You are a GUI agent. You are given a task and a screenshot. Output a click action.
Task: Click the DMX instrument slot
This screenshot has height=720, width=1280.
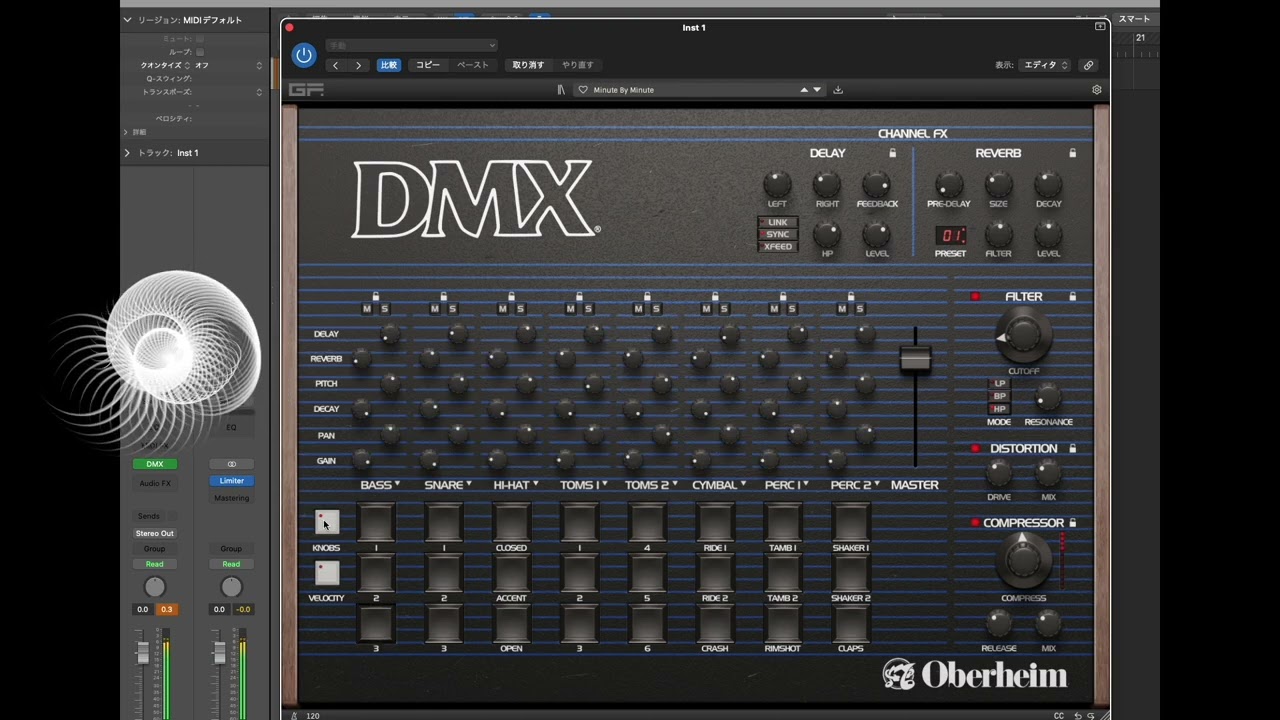155,464
